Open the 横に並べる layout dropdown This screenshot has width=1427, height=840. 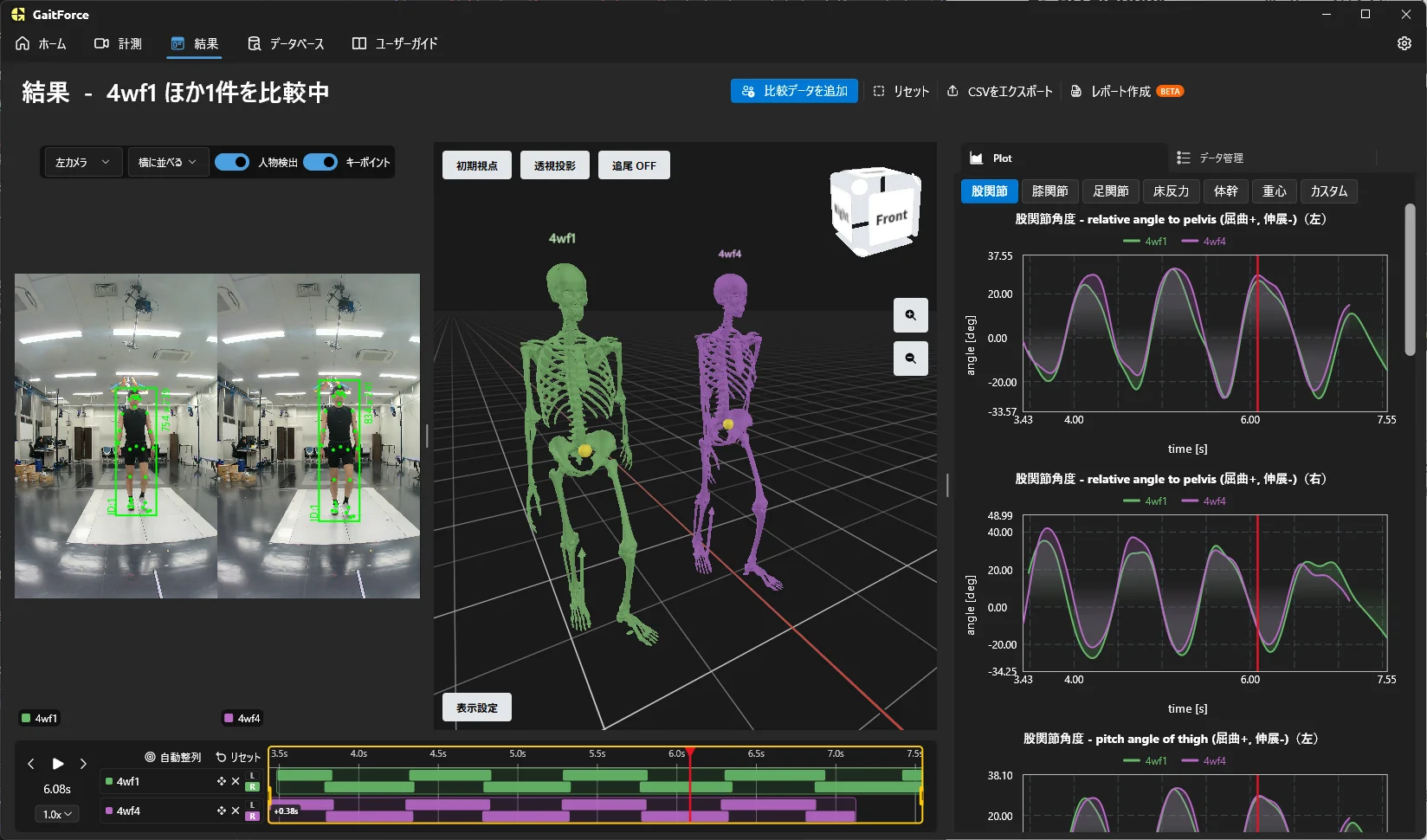[x=168, y=162]
